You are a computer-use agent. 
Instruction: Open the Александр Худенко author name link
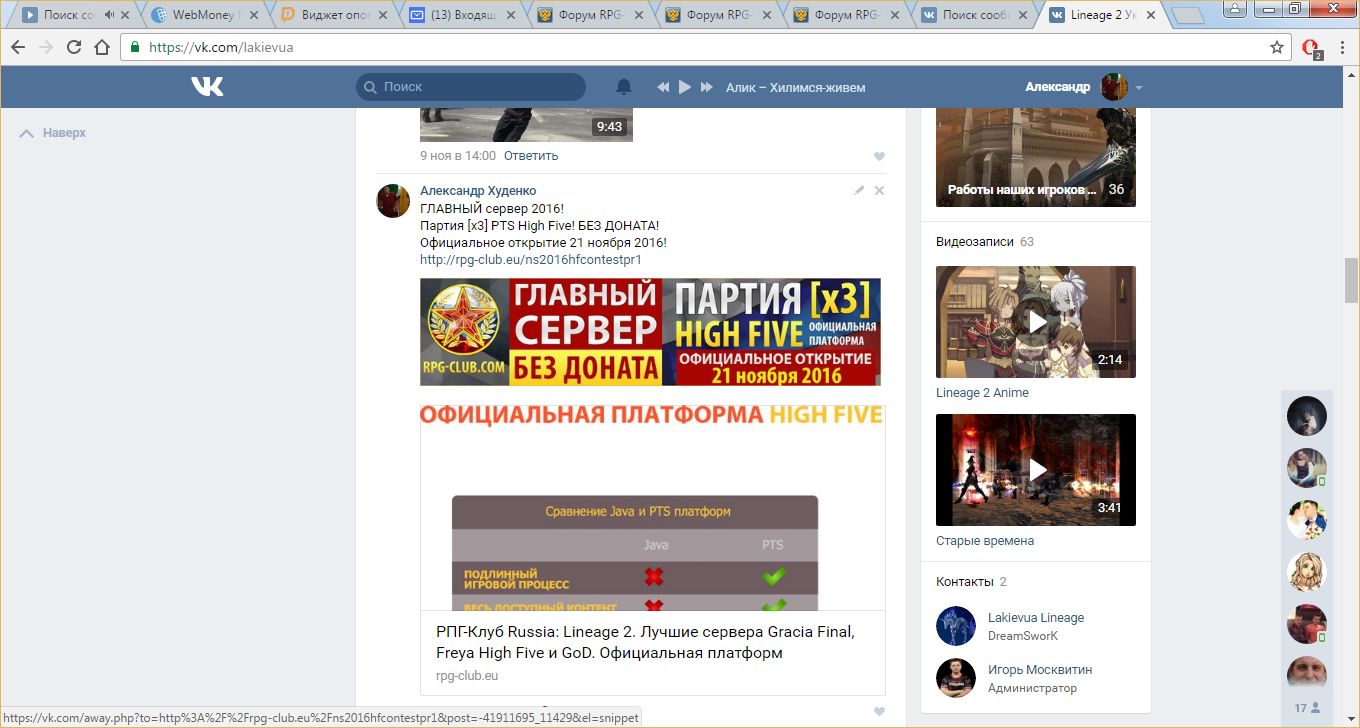click(478, 191)
